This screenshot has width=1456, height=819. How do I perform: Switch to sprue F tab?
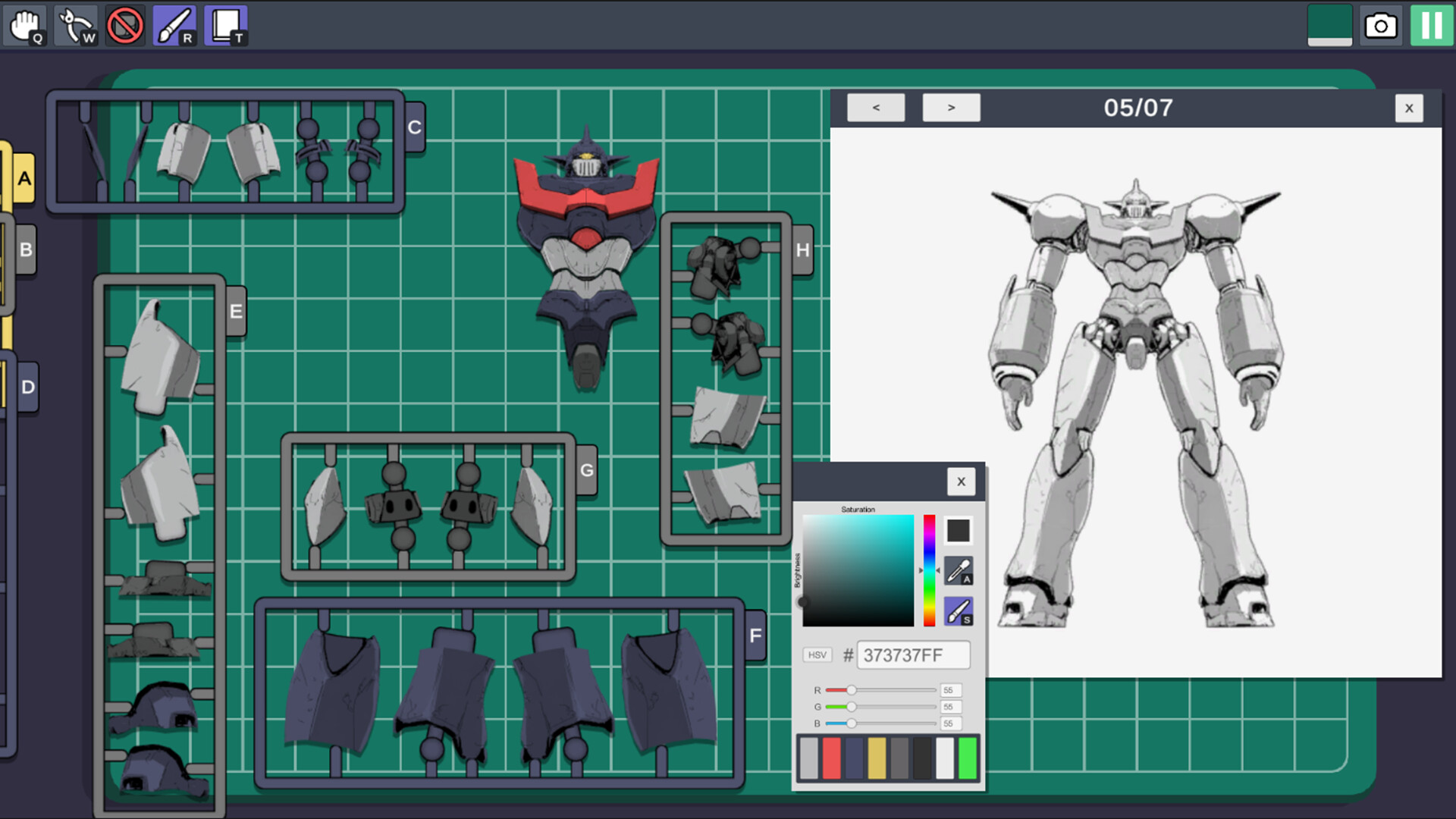[x=755, y=635]
